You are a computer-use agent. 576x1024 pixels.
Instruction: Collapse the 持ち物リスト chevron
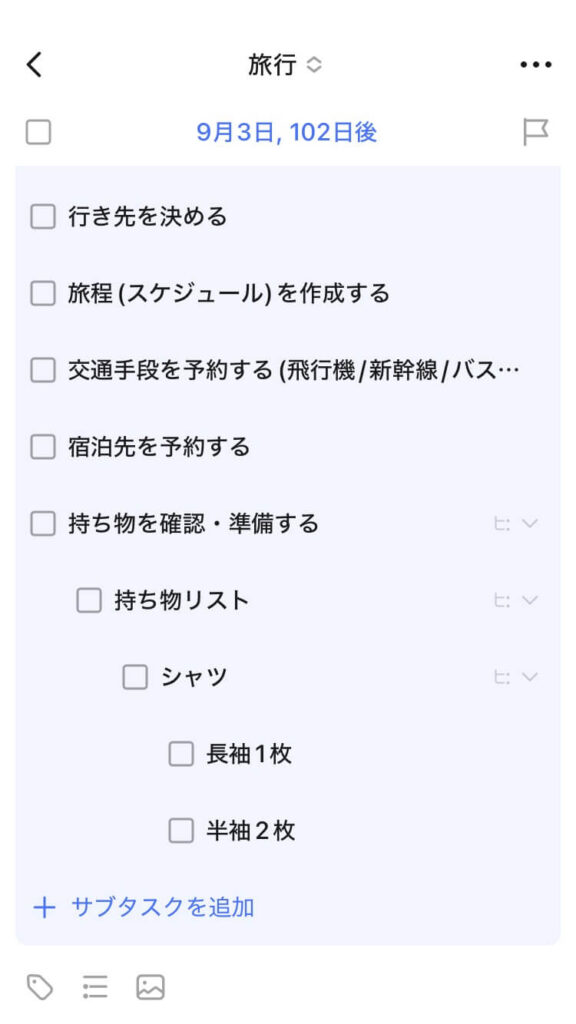click(x=530, y=600)
